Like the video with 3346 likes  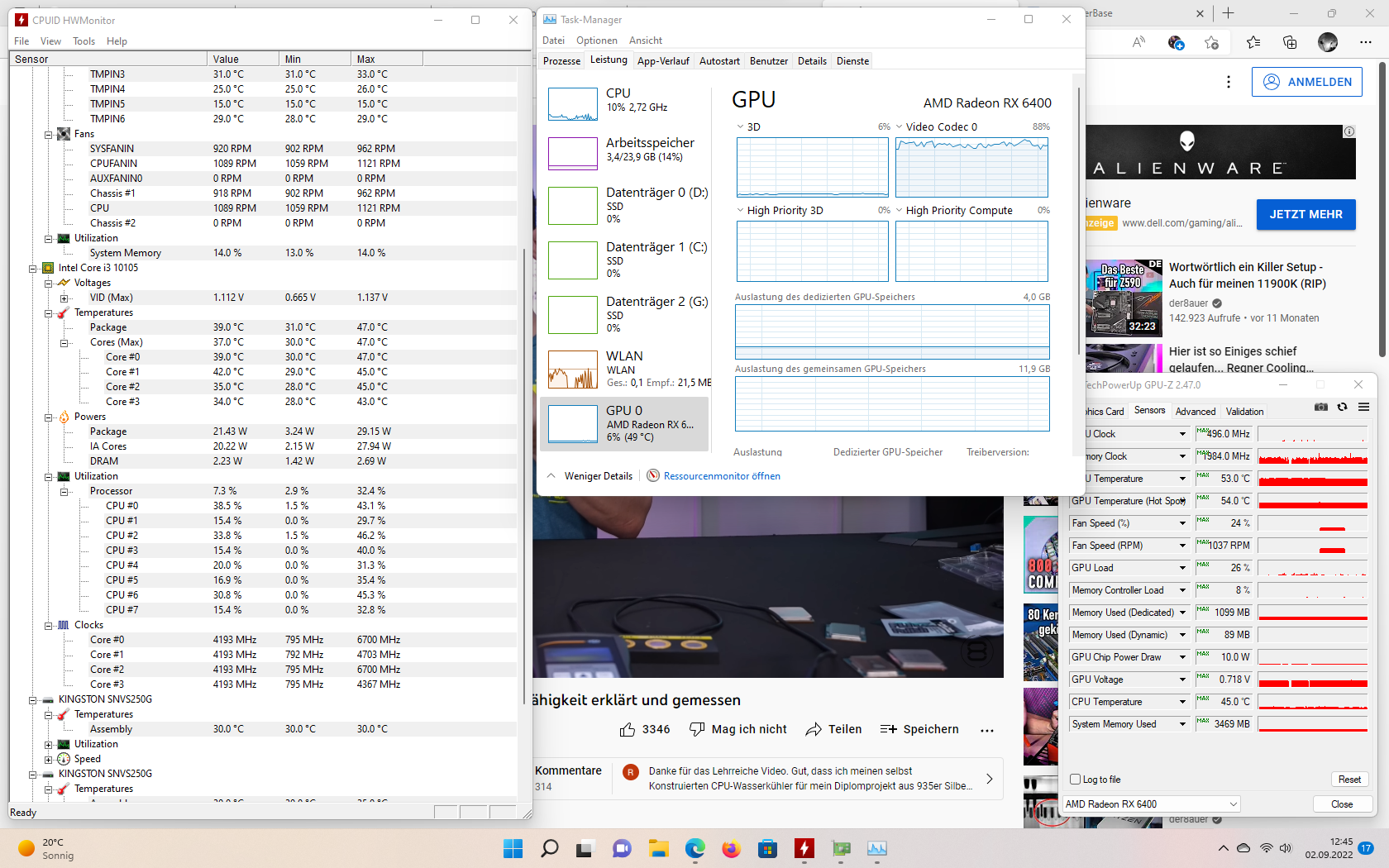645,729
